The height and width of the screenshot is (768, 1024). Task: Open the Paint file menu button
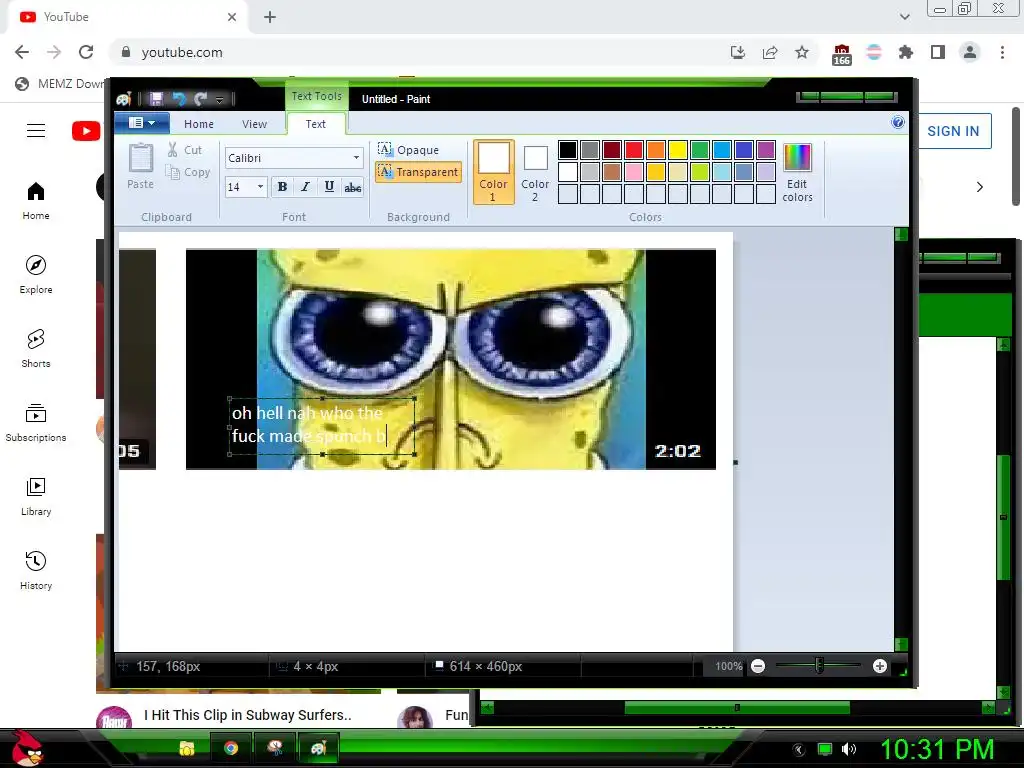point(142,123)
